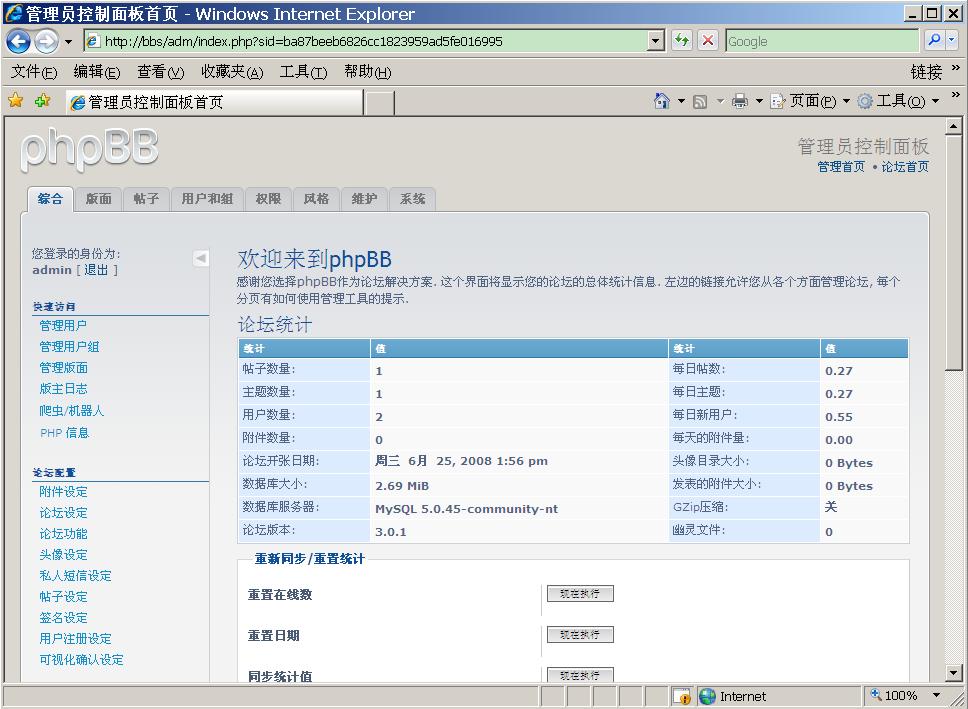Open the 私人短信设定 sidebar link

[x=75, y=576]
